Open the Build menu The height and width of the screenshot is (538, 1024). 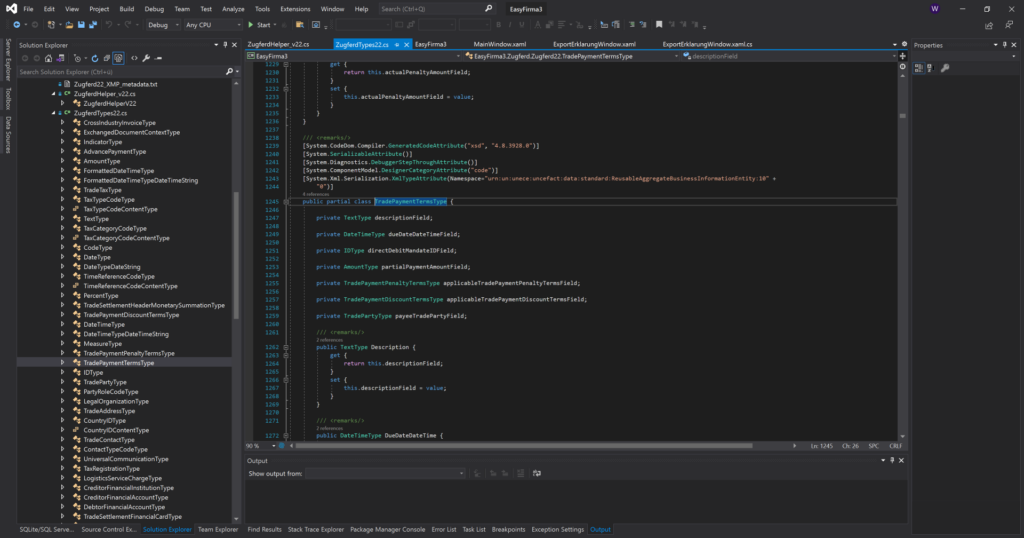pos(127,9)
